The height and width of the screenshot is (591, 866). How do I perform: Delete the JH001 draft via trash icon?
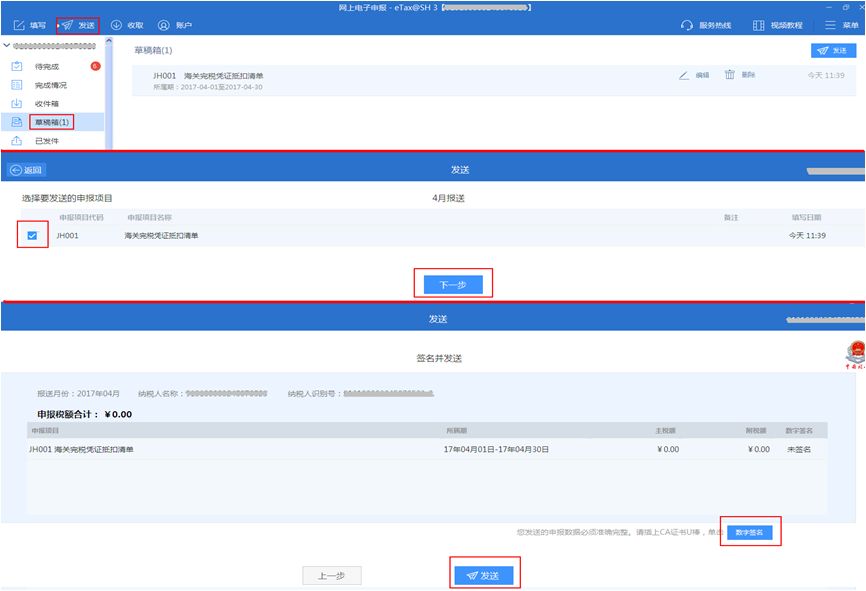click(x=730, y=75)
